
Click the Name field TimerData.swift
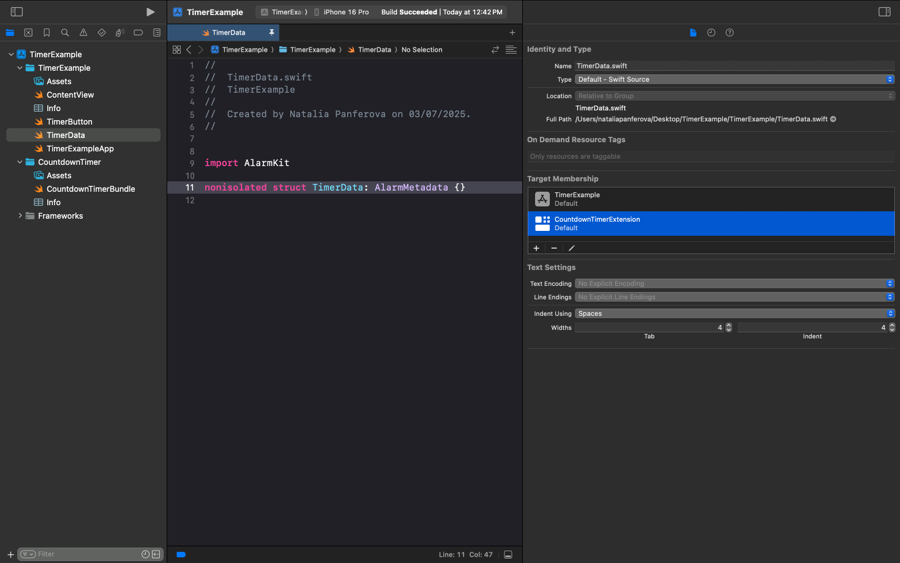pyautogui.click(x=735, y=66)
